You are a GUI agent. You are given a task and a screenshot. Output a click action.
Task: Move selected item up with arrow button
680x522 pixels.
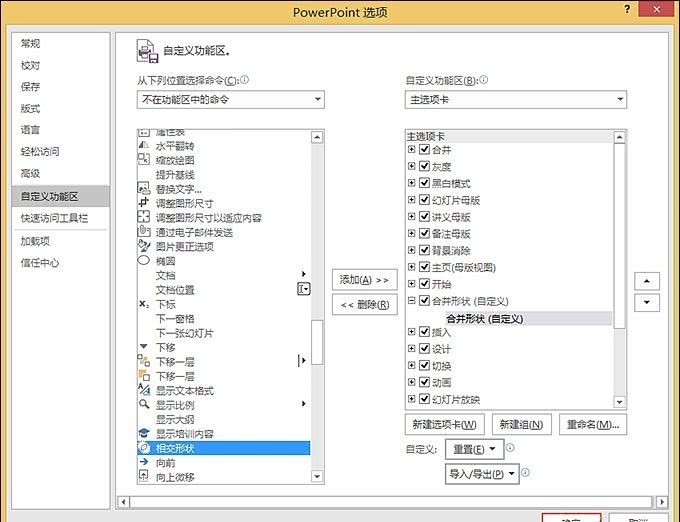647,281
